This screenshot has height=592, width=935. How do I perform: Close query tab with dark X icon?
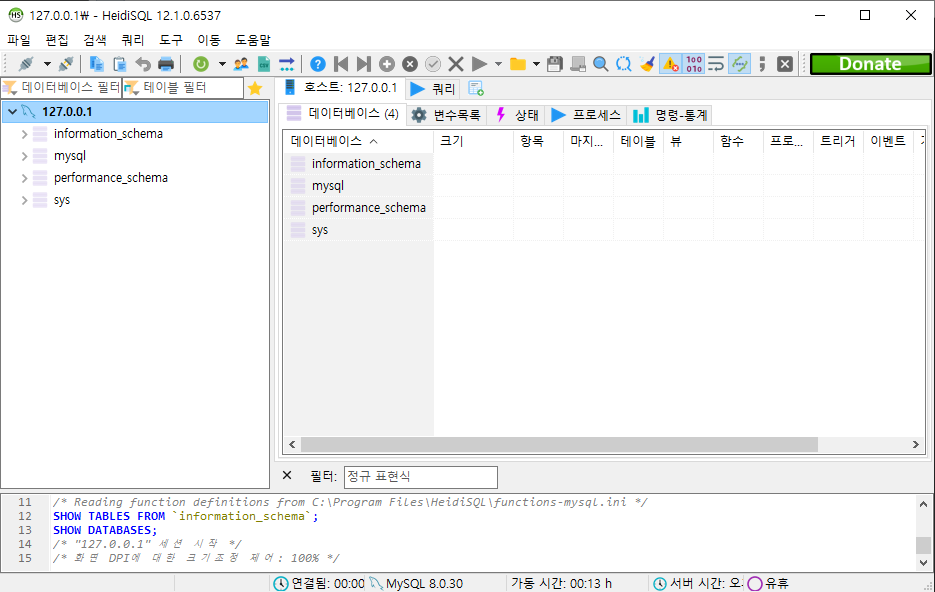[785, 64]
